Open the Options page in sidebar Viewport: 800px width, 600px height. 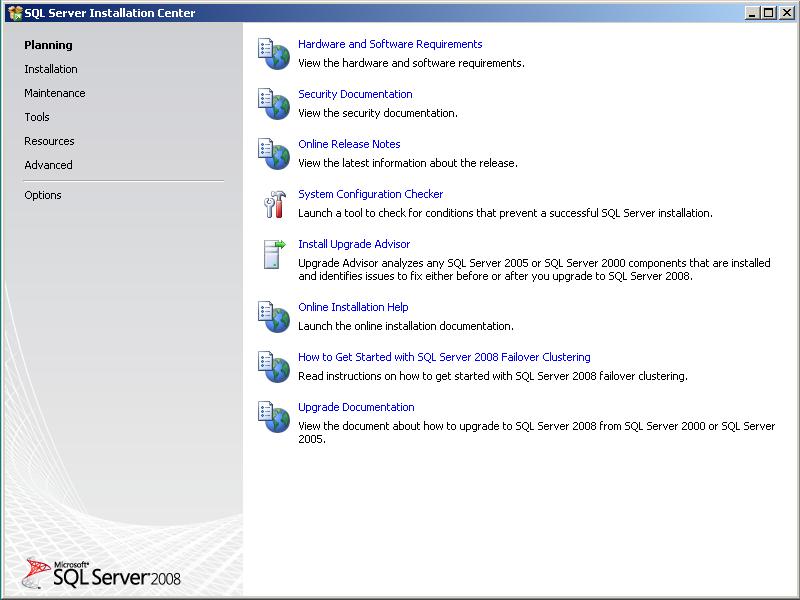pyautogui.click(x=43, y=195)
